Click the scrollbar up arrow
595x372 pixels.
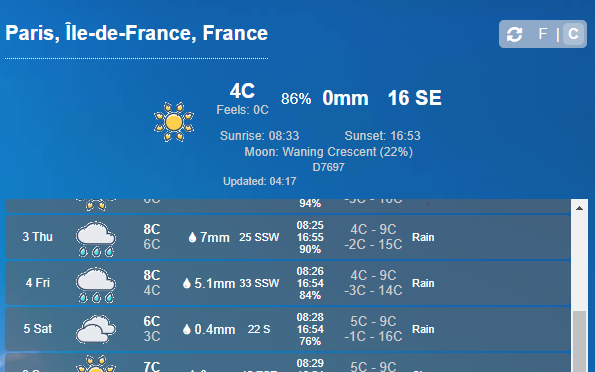pyautogui.click(x=579, y=208)
